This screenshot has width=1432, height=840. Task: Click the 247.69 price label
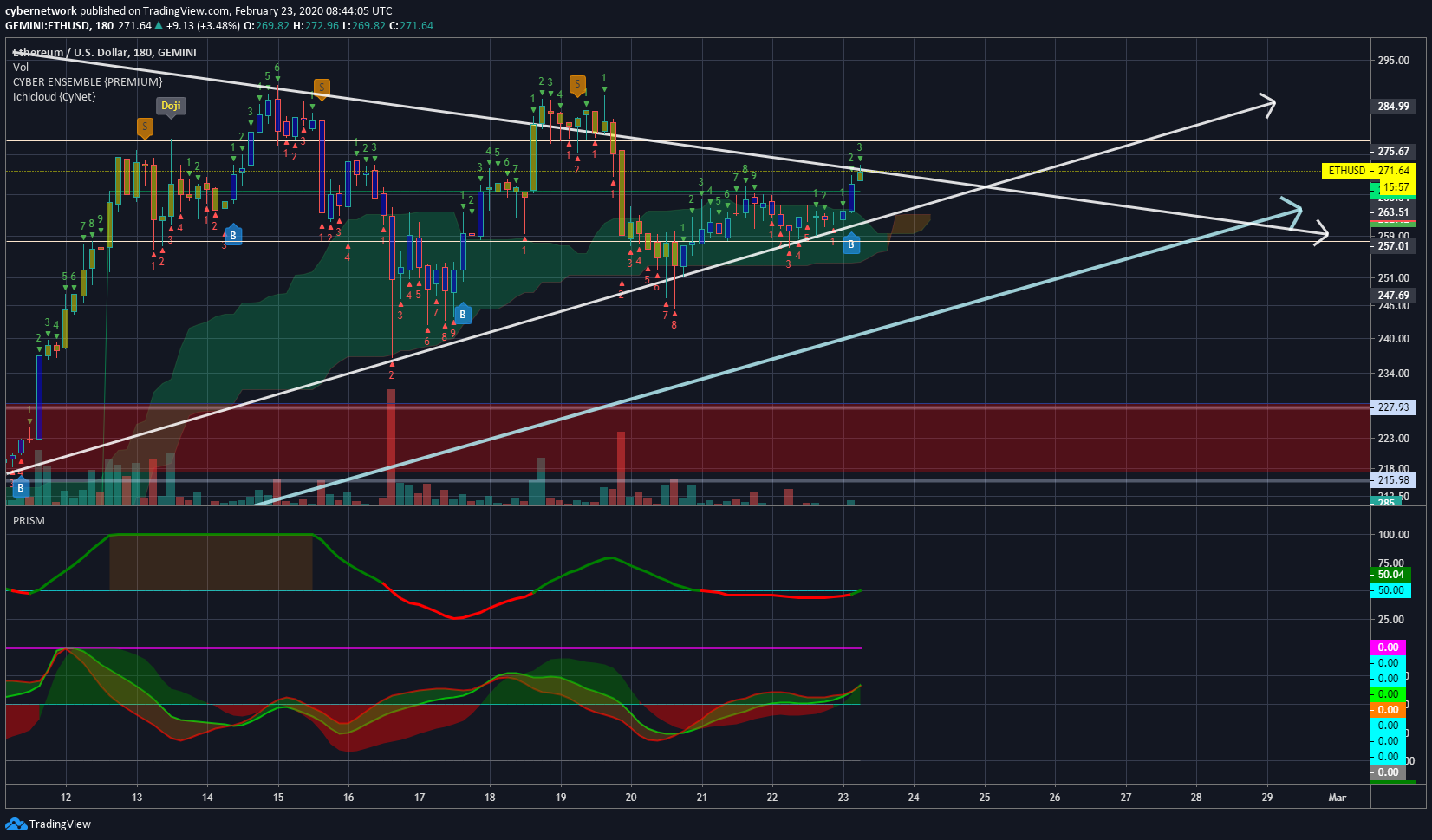click(1394, 296)
